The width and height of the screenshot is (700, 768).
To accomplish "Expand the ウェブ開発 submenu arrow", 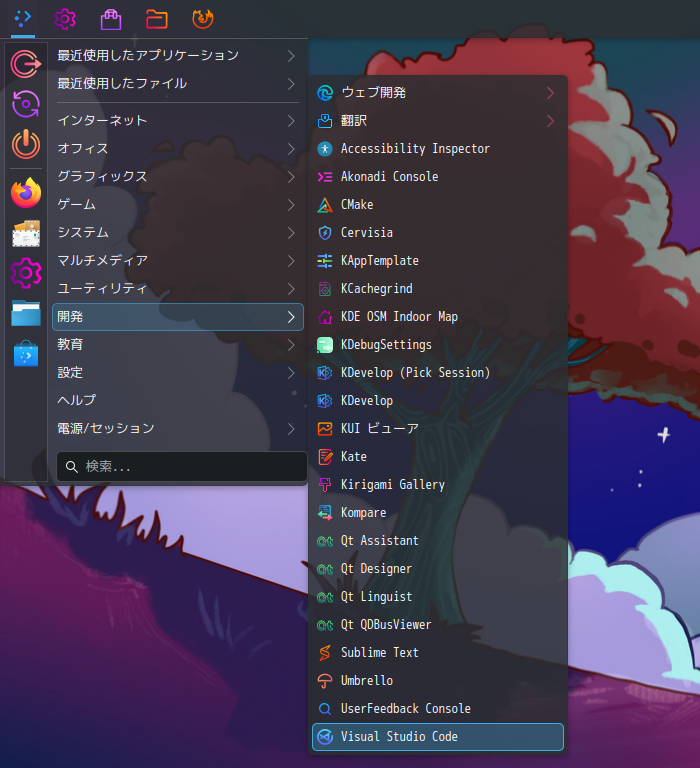I will (x=551, y=93).
